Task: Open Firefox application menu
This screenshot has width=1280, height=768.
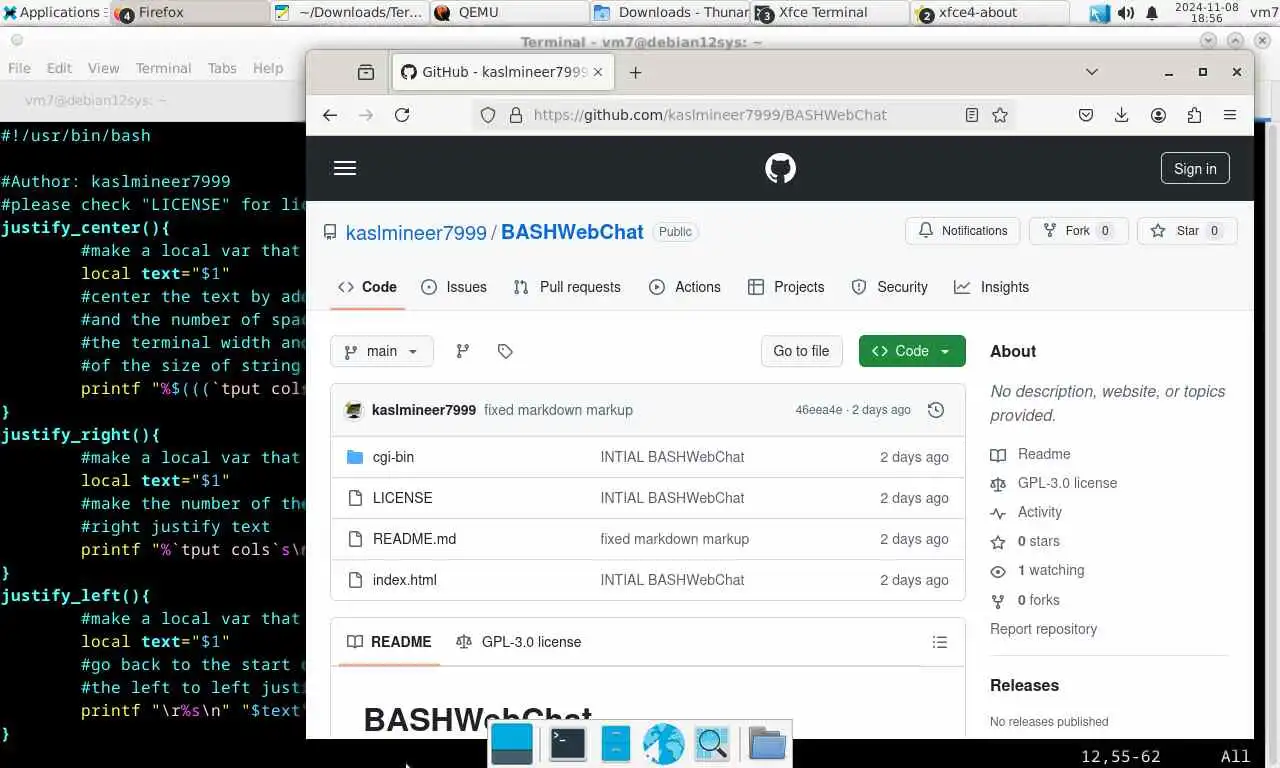Action: pos(1230,115)
